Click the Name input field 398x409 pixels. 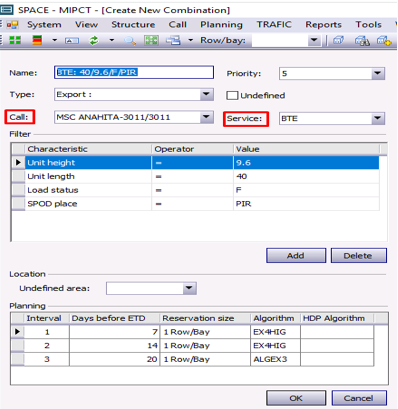click(134, 72)
